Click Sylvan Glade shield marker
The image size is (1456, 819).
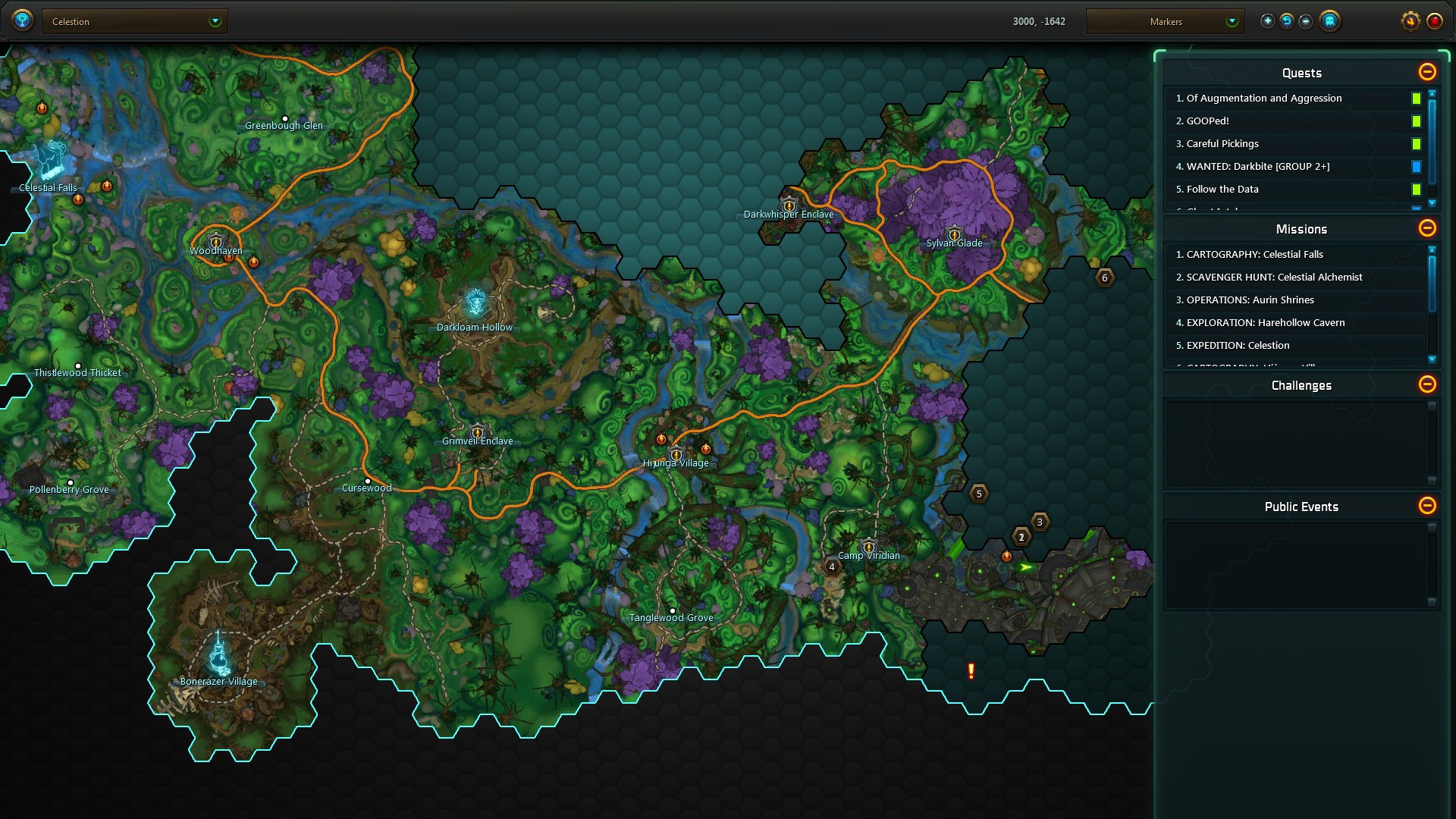point(955,234)
